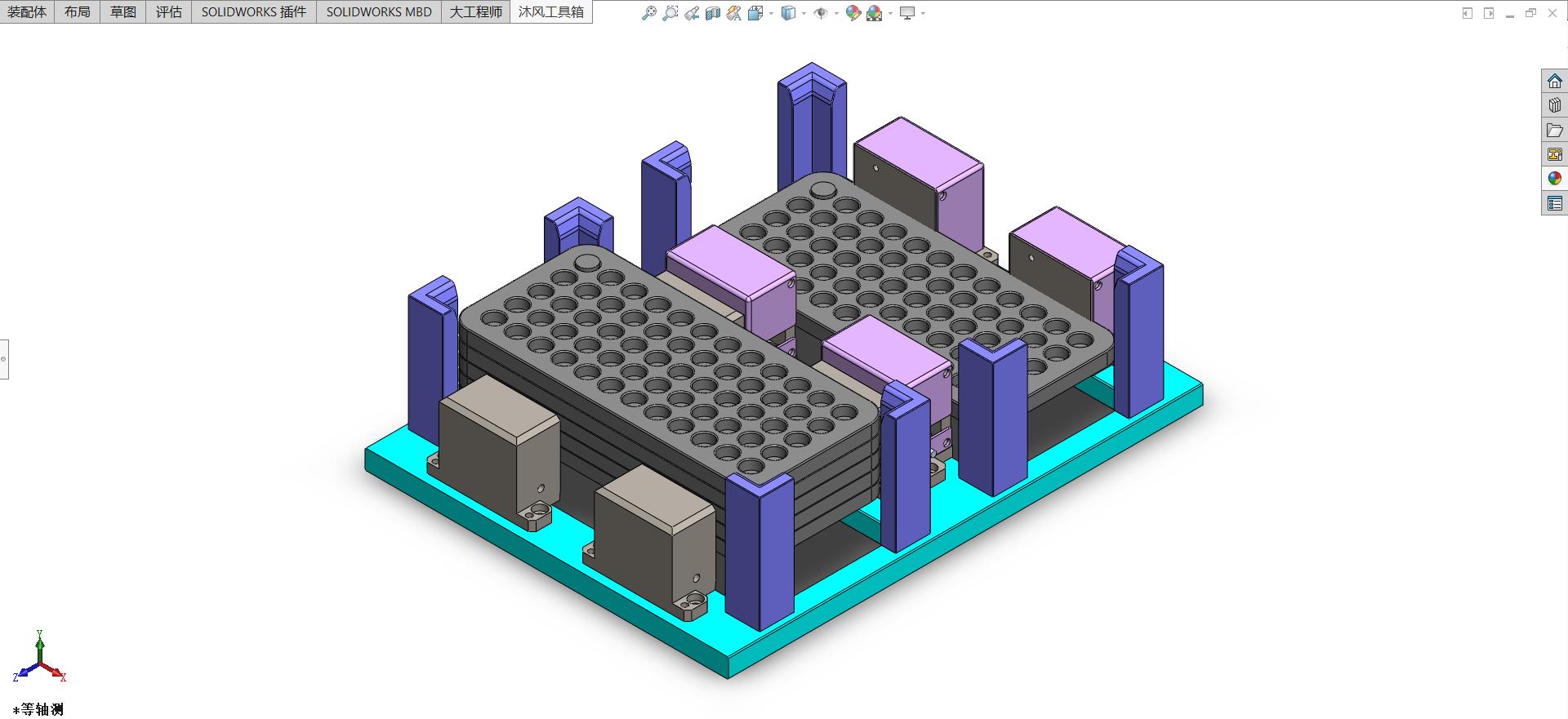Screen dimensions: 1568x719
Task: Activate the Zoom to Area tool
Action: tap(670, 13)
